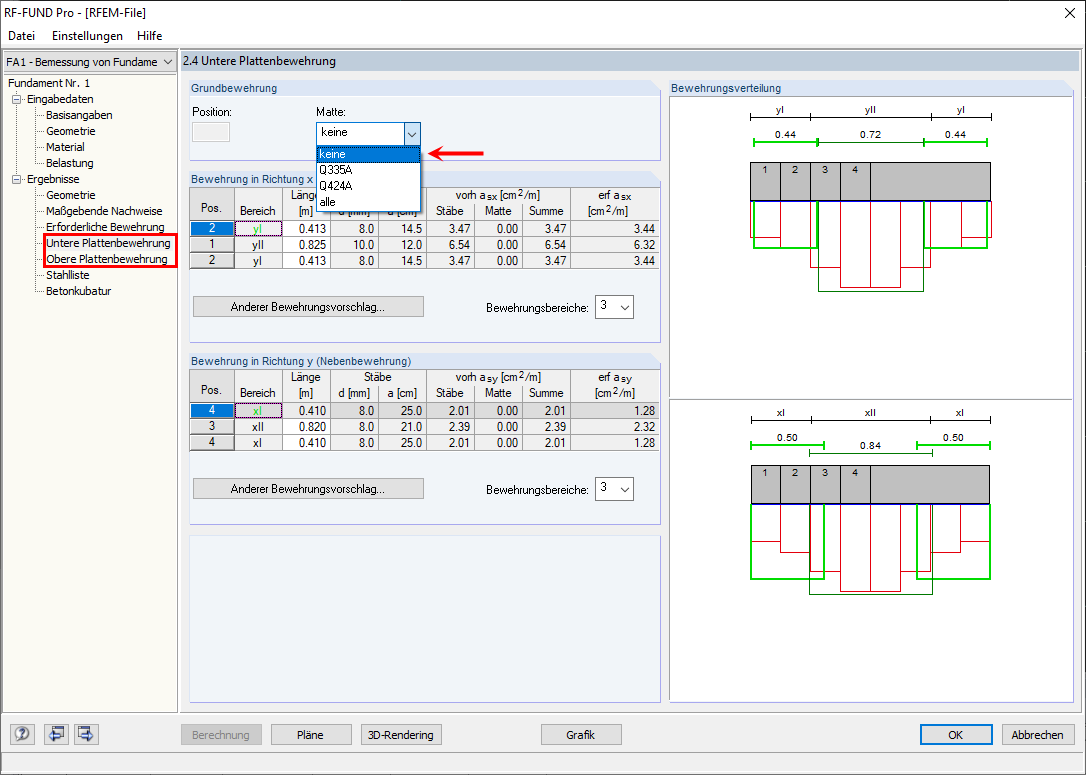Select Geometrie under Ergebnisse
Image resolution: width=1086 pixels, height=775 pixels.
[x=71, y=195]
